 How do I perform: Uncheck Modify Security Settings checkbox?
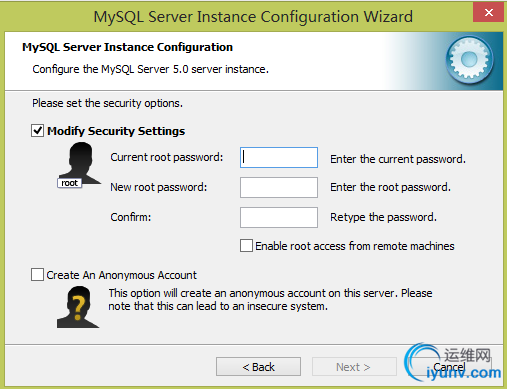point(37,131)
